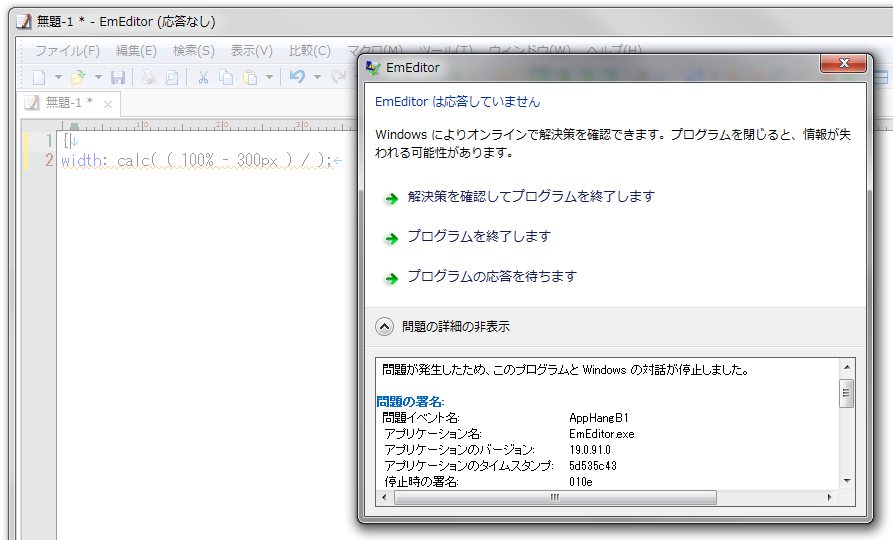Choose プログラムを終了します option

479,236
